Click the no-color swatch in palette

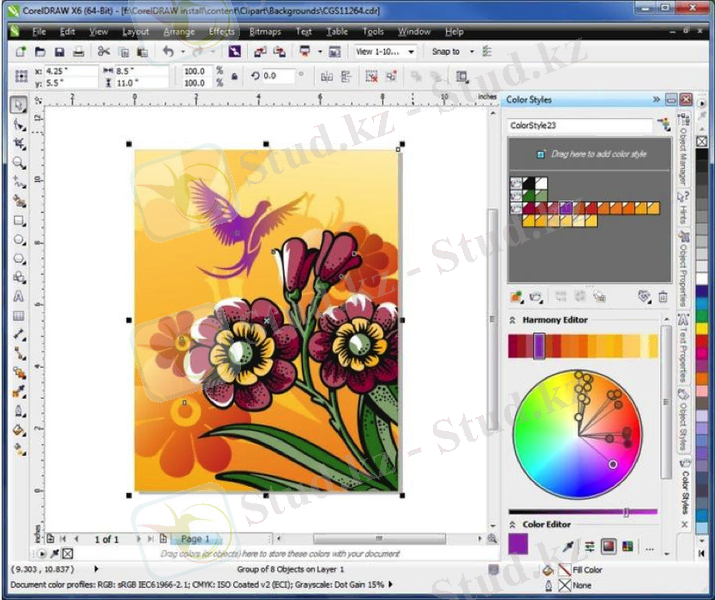point(702,142)
